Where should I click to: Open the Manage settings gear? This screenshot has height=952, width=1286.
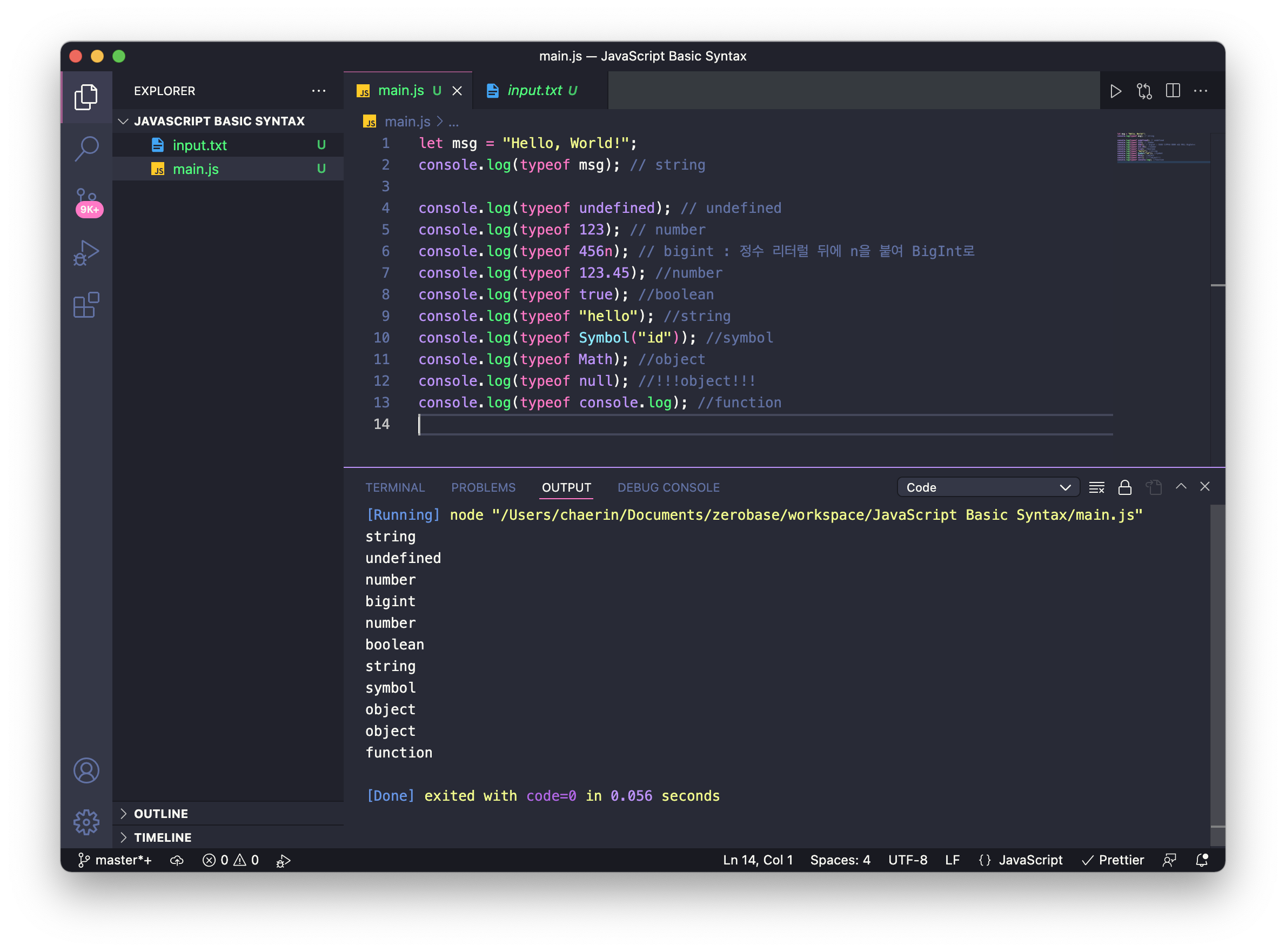[x=86, y=822]
